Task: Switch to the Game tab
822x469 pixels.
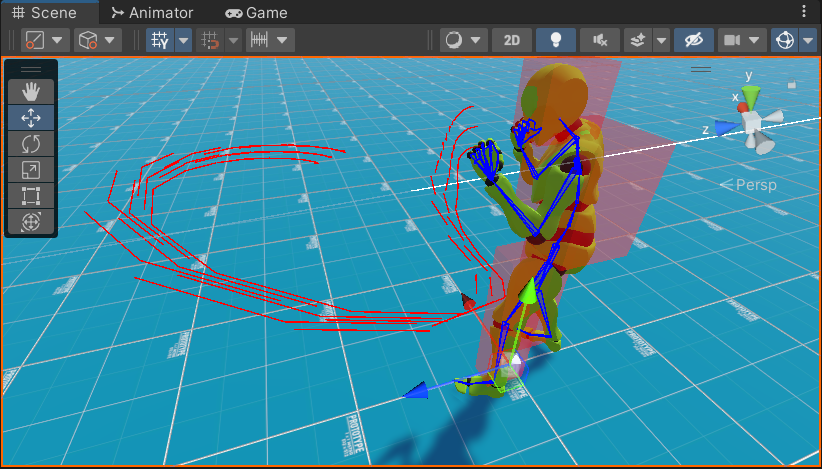Action: click(x=256, y=13)
